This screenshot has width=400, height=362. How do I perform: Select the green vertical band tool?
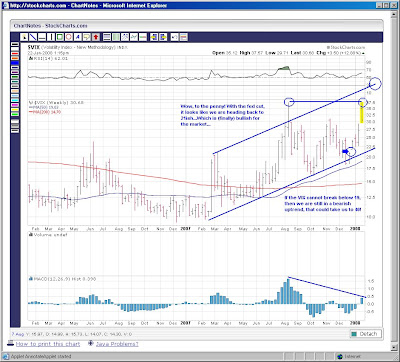click(116, 37)
